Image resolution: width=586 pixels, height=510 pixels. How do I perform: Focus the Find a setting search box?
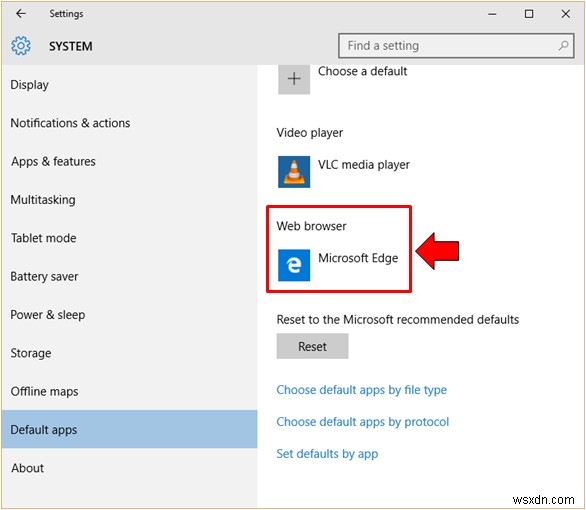click(456, 46)
